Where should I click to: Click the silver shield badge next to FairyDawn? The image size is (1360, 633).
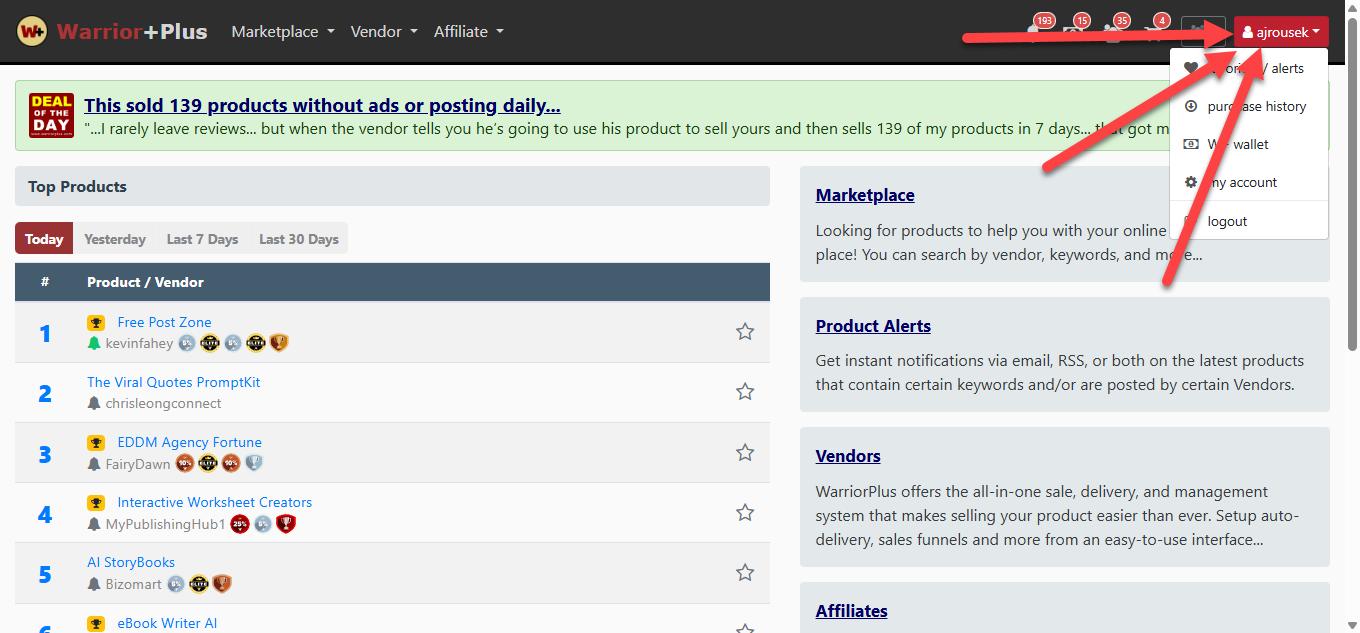254,463
